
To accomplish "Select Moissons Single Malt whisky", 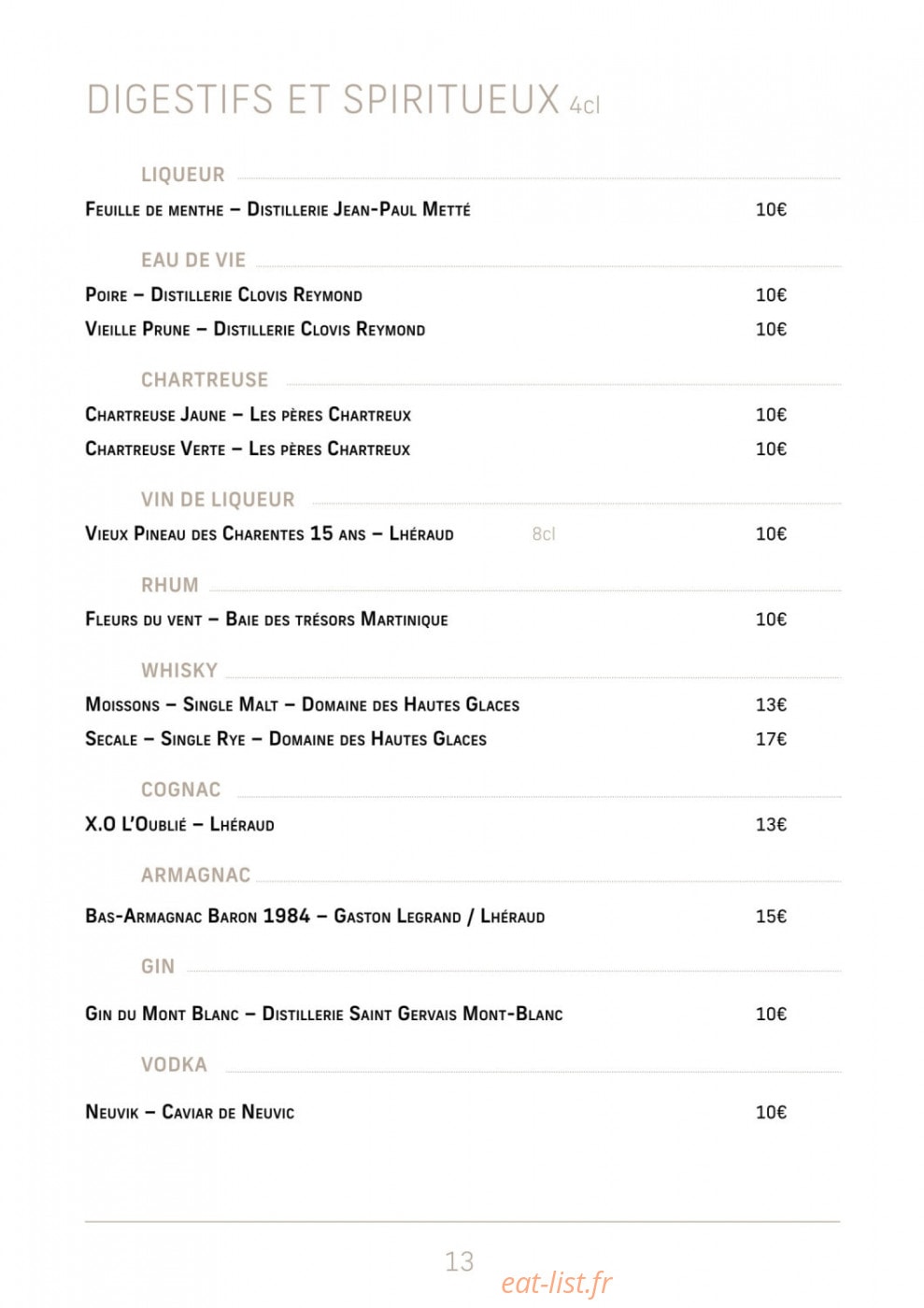I will point(302,704).
